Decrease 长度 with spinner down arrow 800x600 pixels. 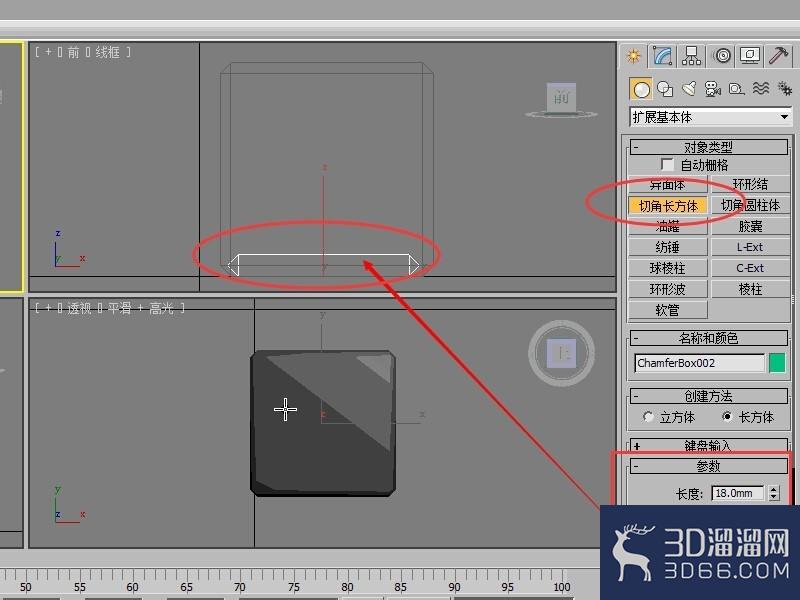(x=774, y=497)
